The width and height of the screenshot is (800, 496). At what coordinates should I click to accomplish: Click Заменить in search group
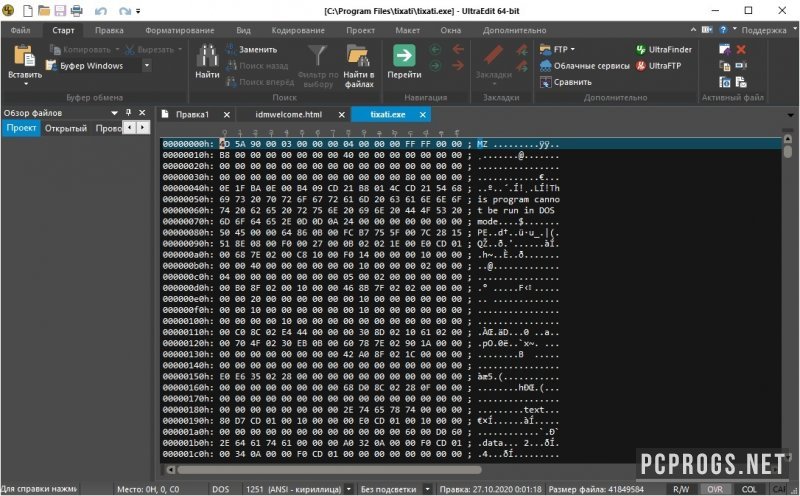click(252, 49)
